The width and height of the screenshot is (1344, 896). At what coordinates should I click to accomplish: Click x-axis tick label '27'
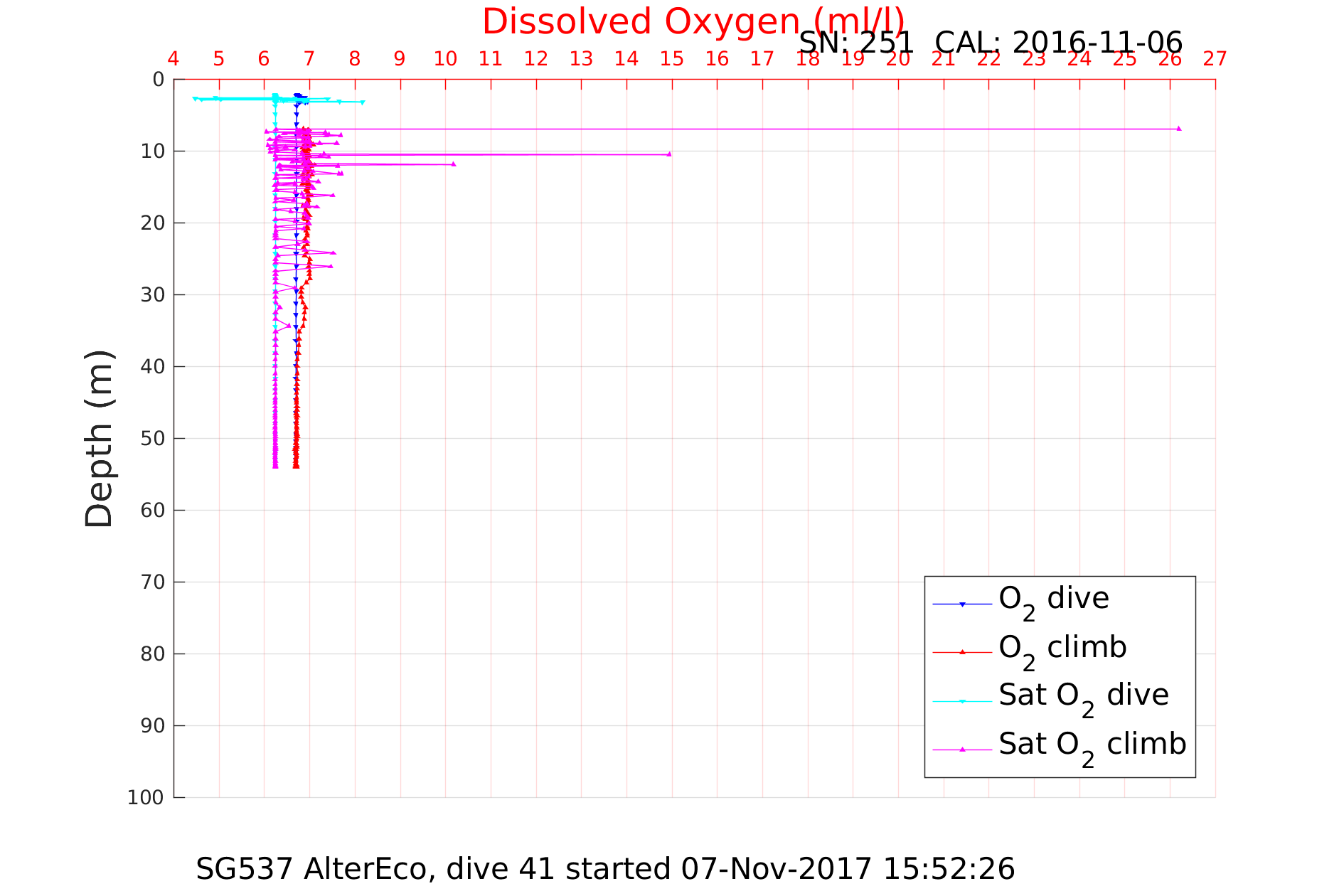(x=1215, y=59)
